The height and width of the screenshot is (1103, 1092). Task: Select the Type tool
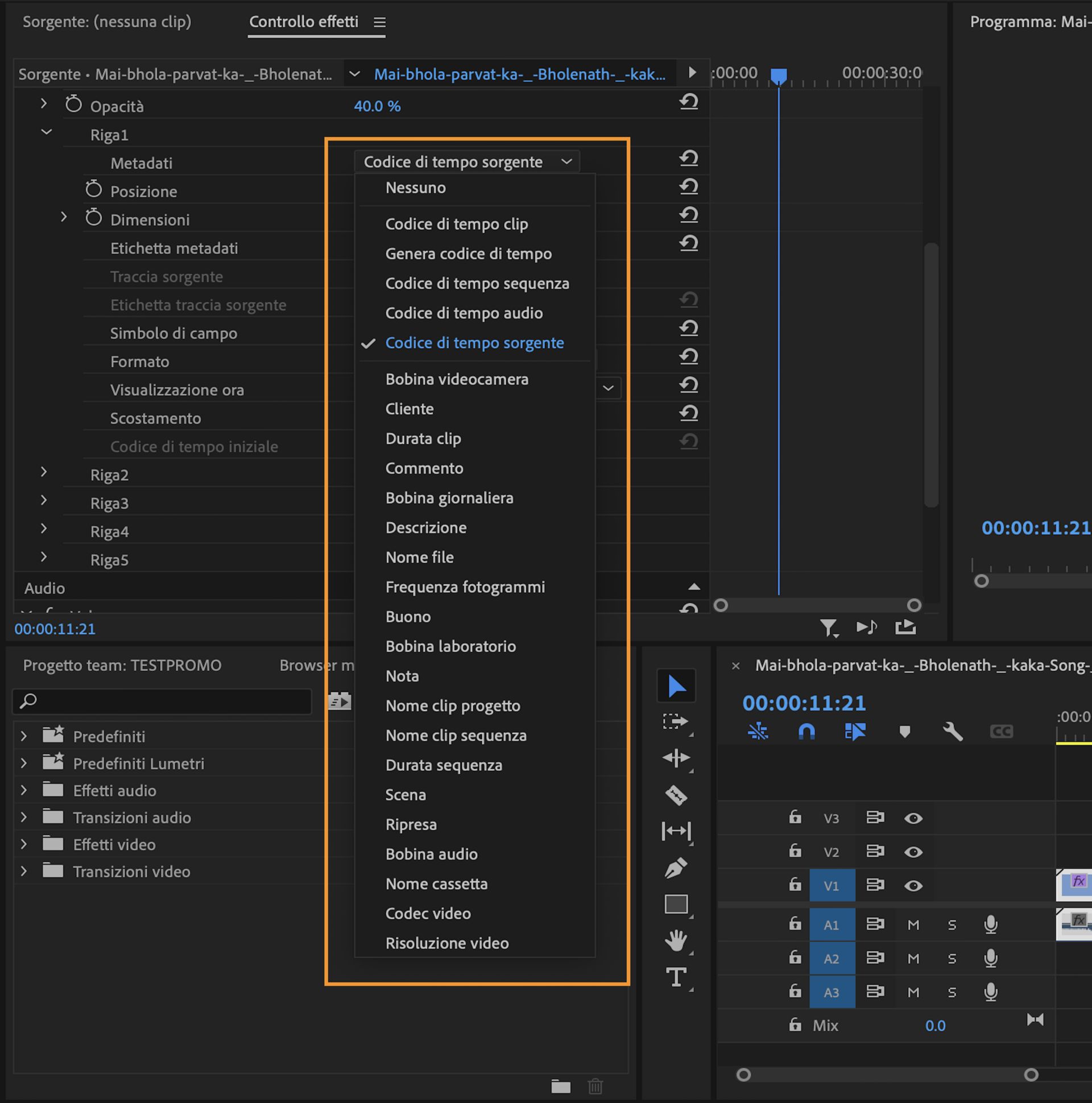(x=676, y=977)
